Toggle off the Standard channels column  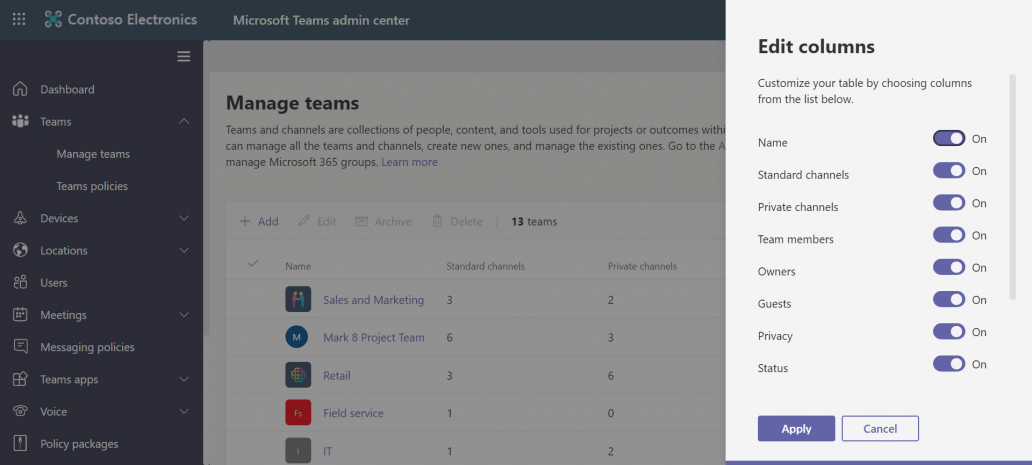[949, 170]
